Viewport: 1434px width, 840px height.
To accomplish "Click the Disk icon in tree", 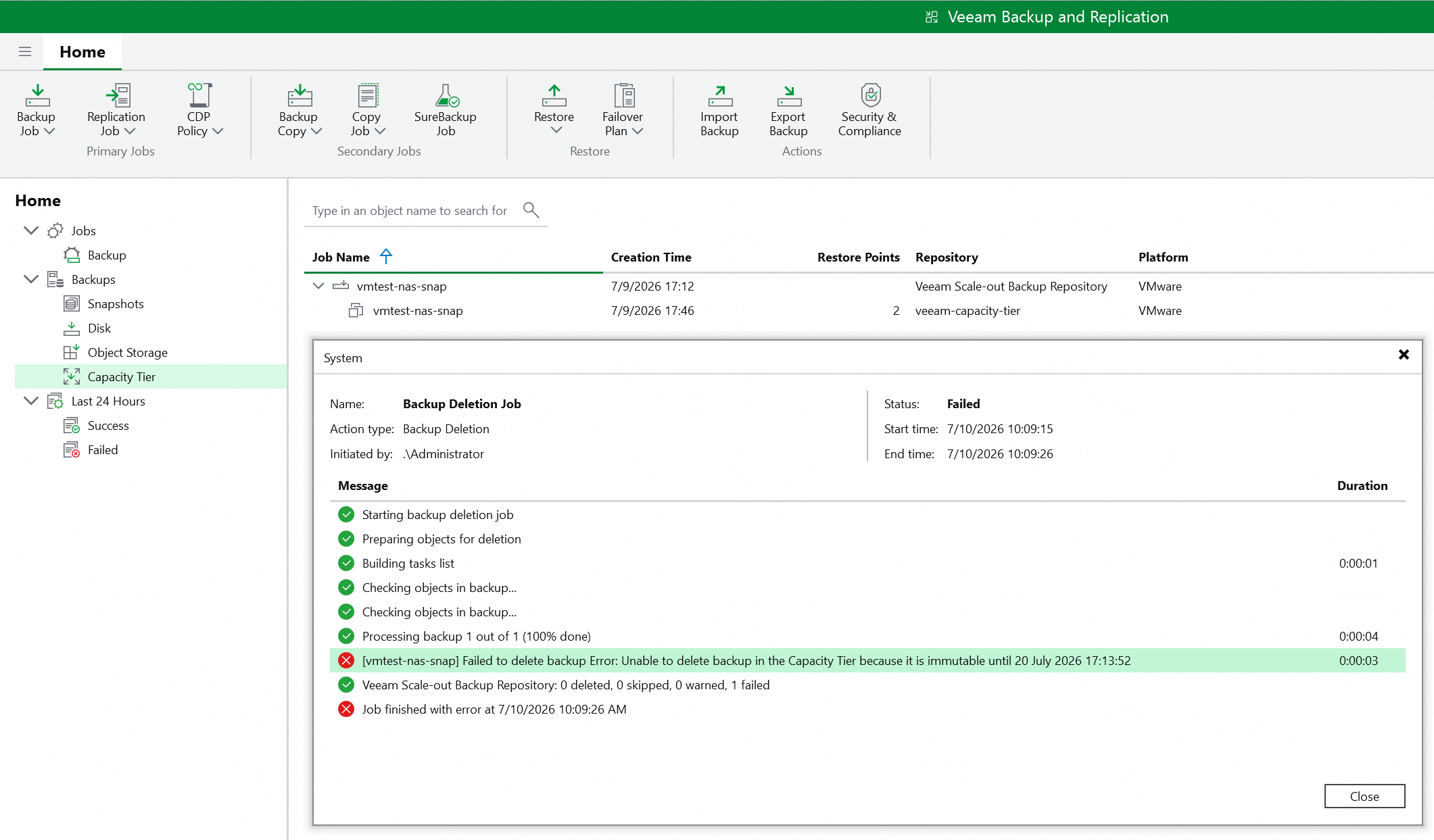I will point(72,328).
